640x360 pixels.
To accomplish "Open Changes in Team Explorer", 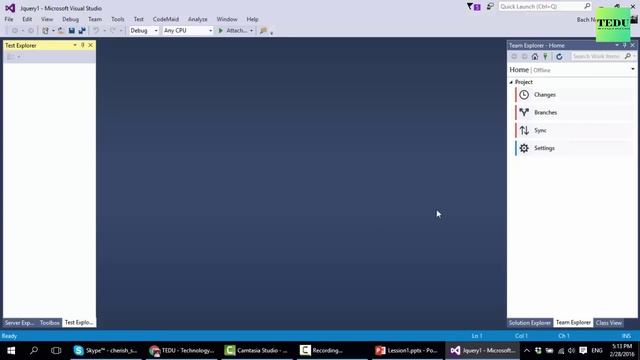I will point(574,95).
